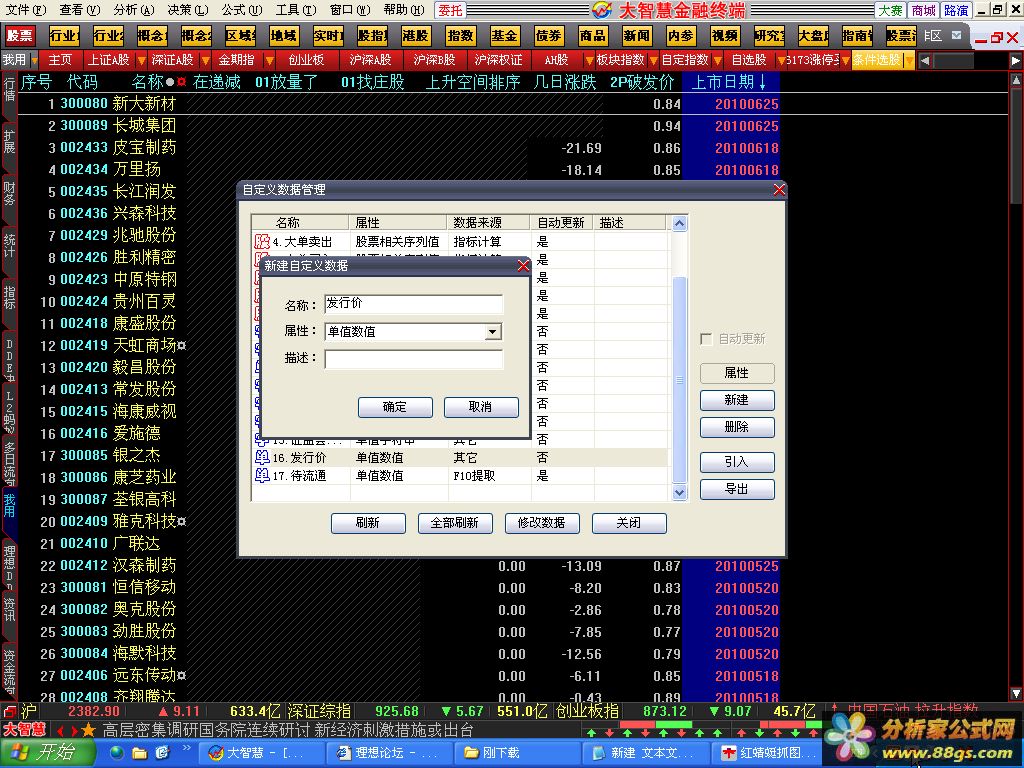Viewport: 1024px width, 768px height.
Task: Open the 文件(F) menu
Action: [x=25, y=10]
